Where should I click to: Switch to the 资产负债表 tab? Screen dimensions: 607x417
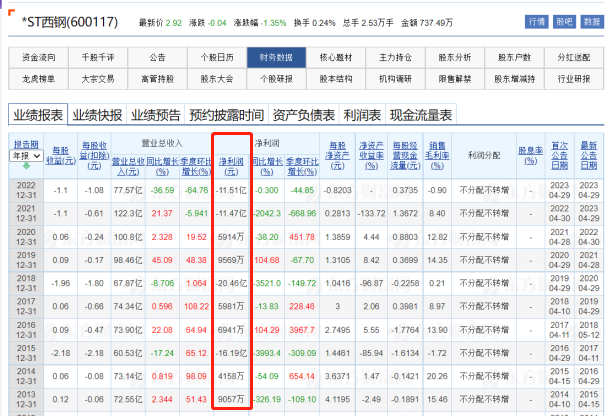(x=304, y=115)
